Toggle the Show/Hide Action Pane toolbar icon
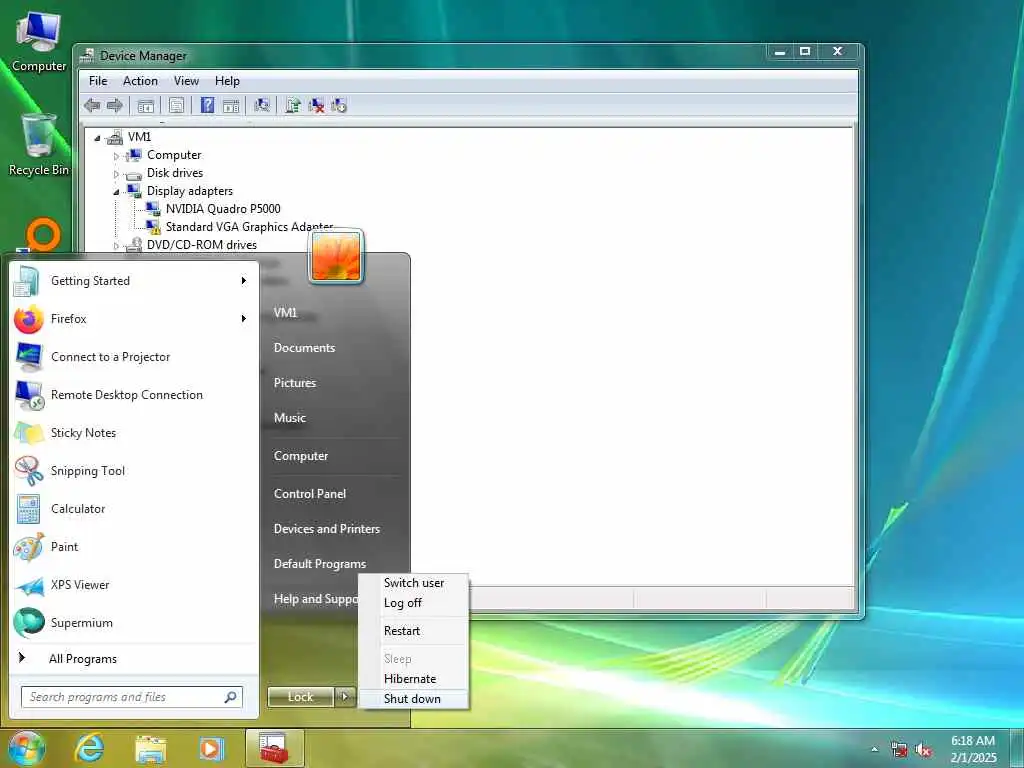The image size is (1024, 768). click(x=231, y=105)
